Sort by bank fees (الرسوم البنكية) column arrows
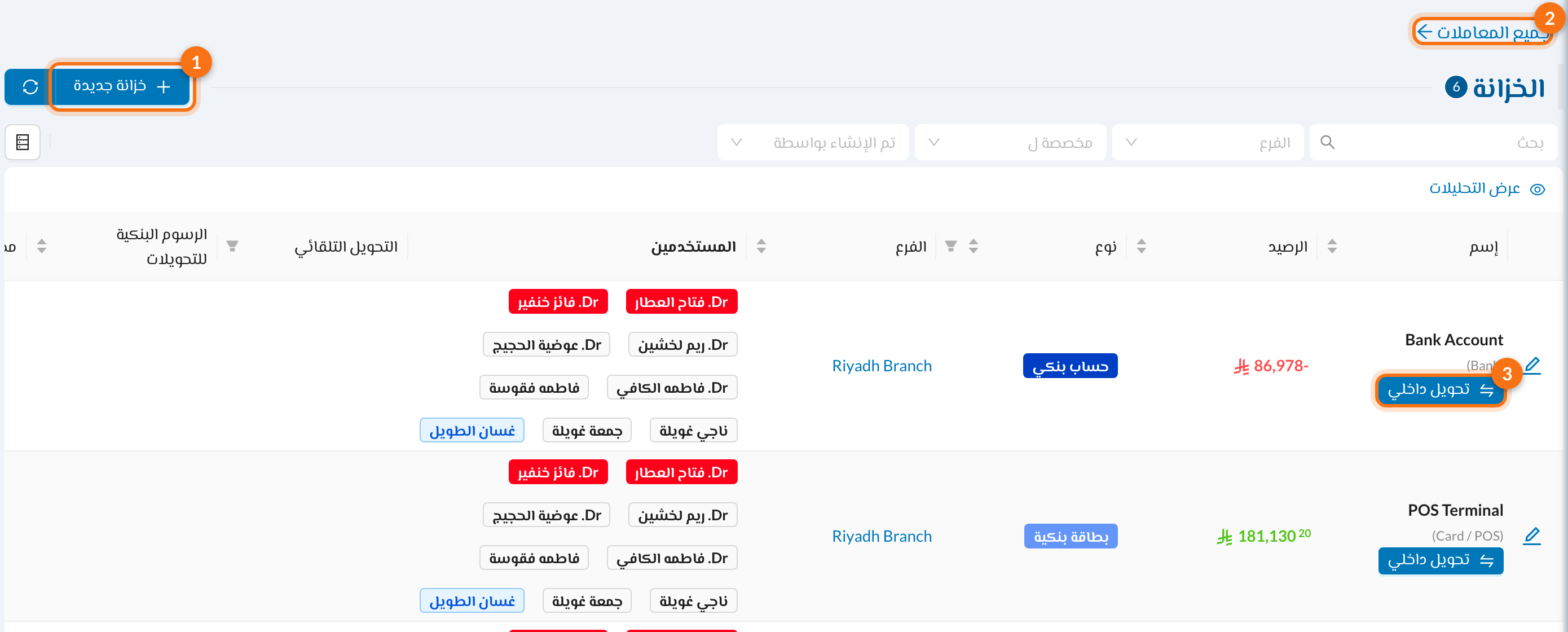Viewport: 1568px width, 632px height. tap(41, 246)
